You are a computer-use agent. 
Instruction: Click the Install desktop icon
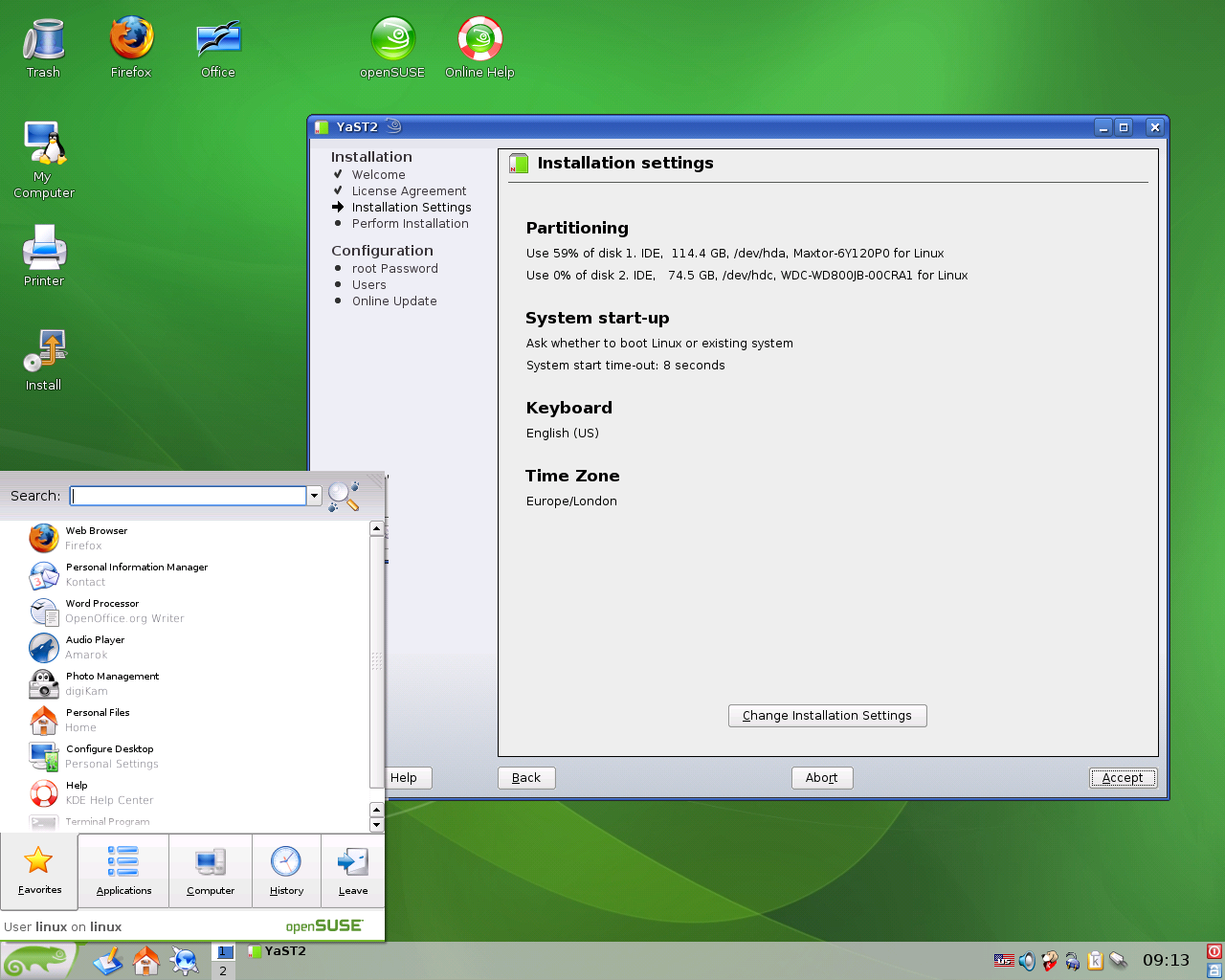click(44, 360)
